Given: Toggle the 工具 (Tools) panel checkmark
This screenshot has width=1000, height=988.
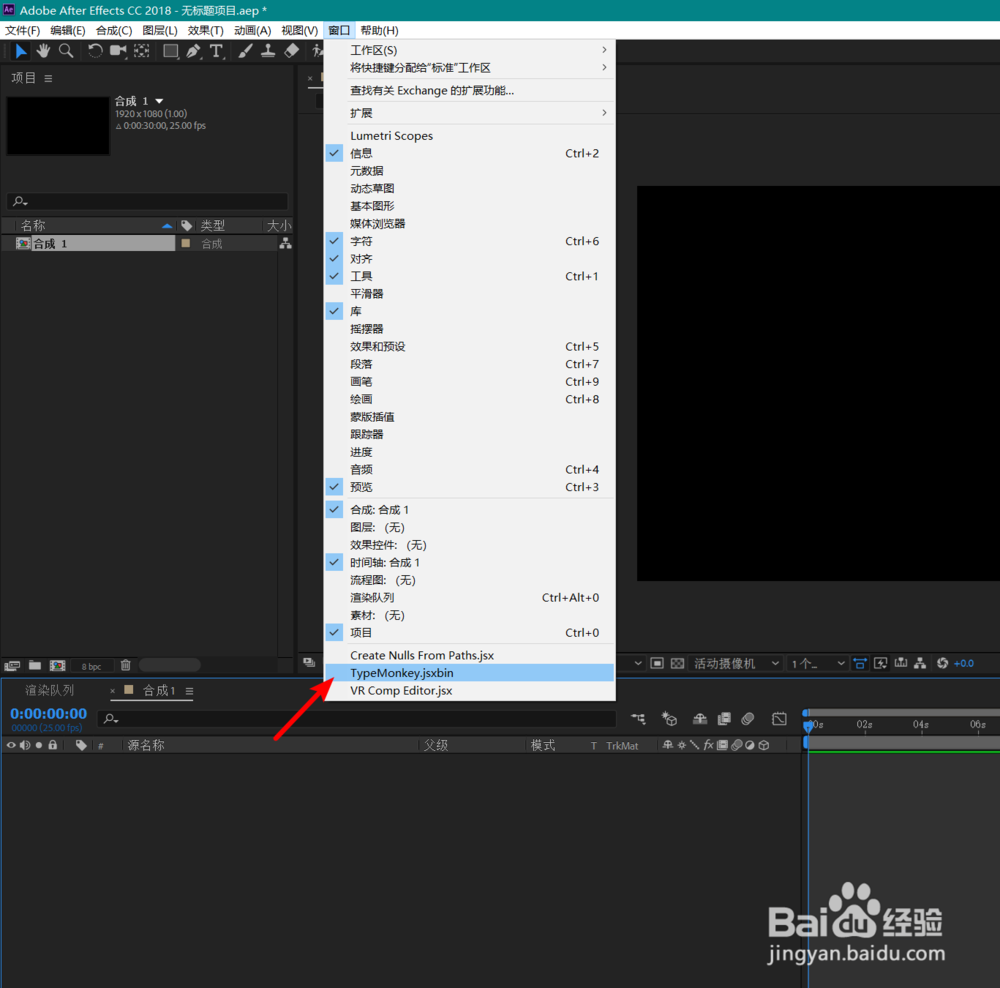Looking at the screenshot, I should click(x=334, y=276).
